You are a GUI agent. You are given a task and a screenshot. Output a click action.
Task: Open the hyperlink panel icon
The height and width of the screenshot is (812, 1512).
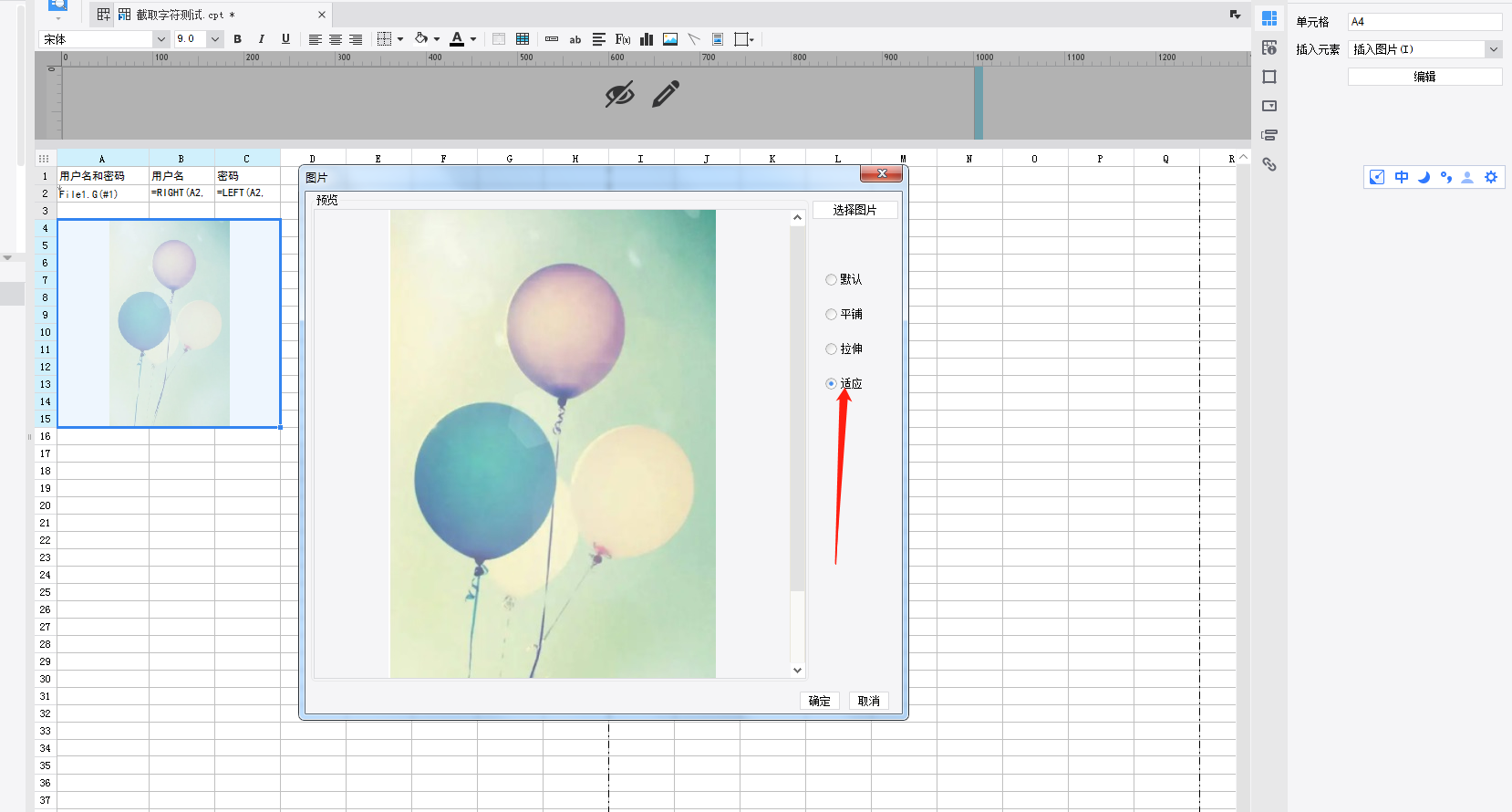click(1269, 164)
